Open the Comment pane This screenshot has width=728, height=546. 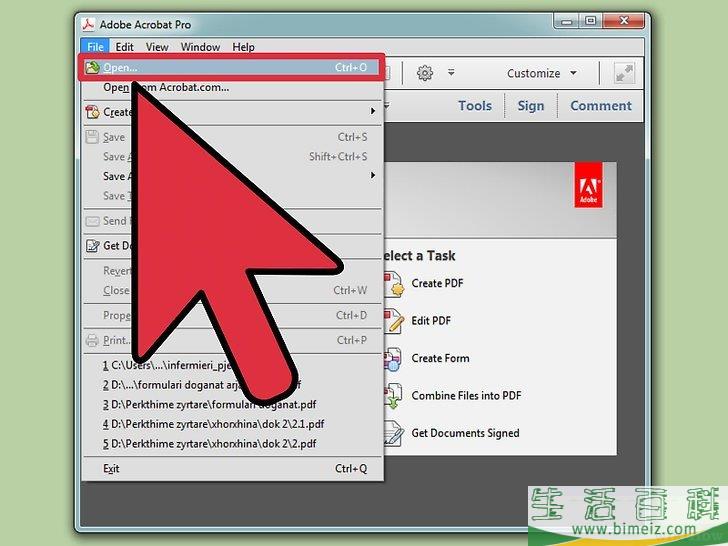click(x=601, y=106)
